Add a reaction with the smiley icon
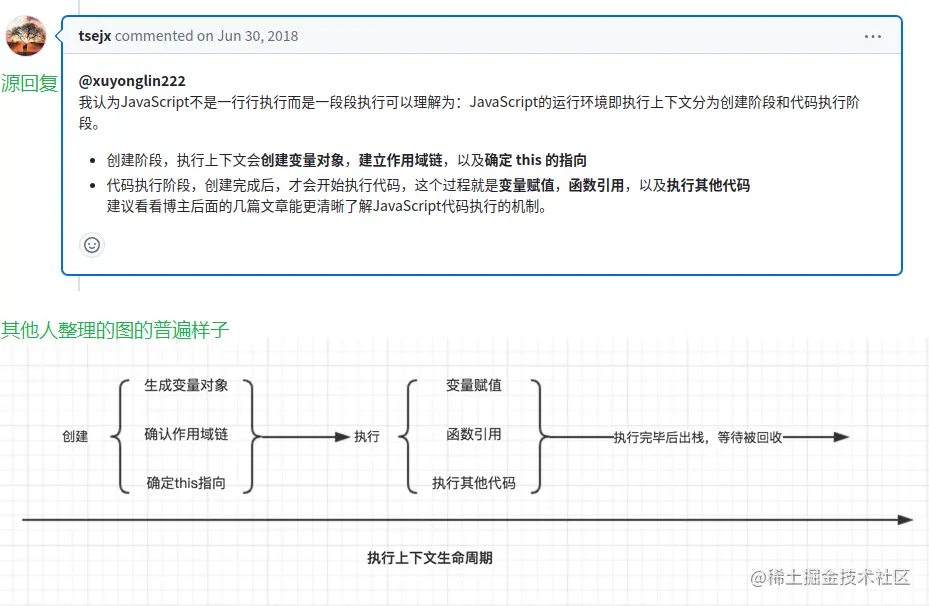The image size is (929, 606). [x=92, y=245]
